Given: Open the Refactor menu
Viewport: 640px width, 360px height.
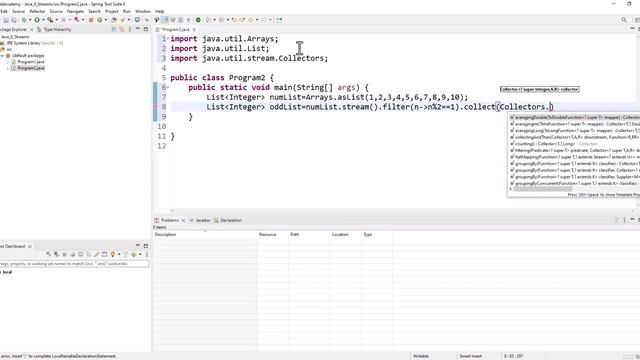Looking at the screenshot, I should point(37,11).
